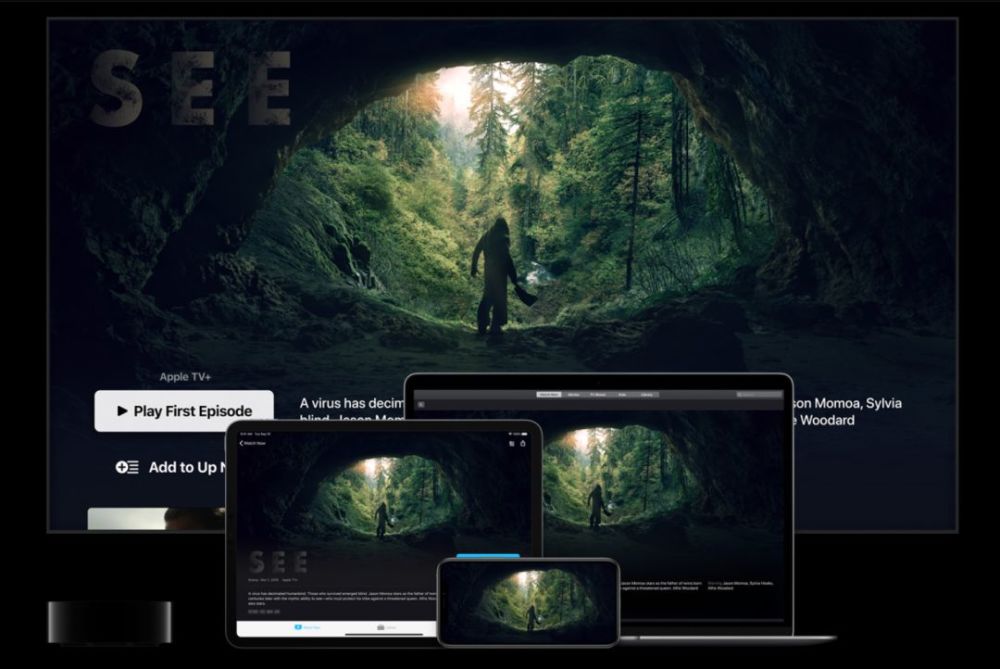Click the Add to Up Next icon
Viewport: 1000px width, 669px height.
[127, 467]
